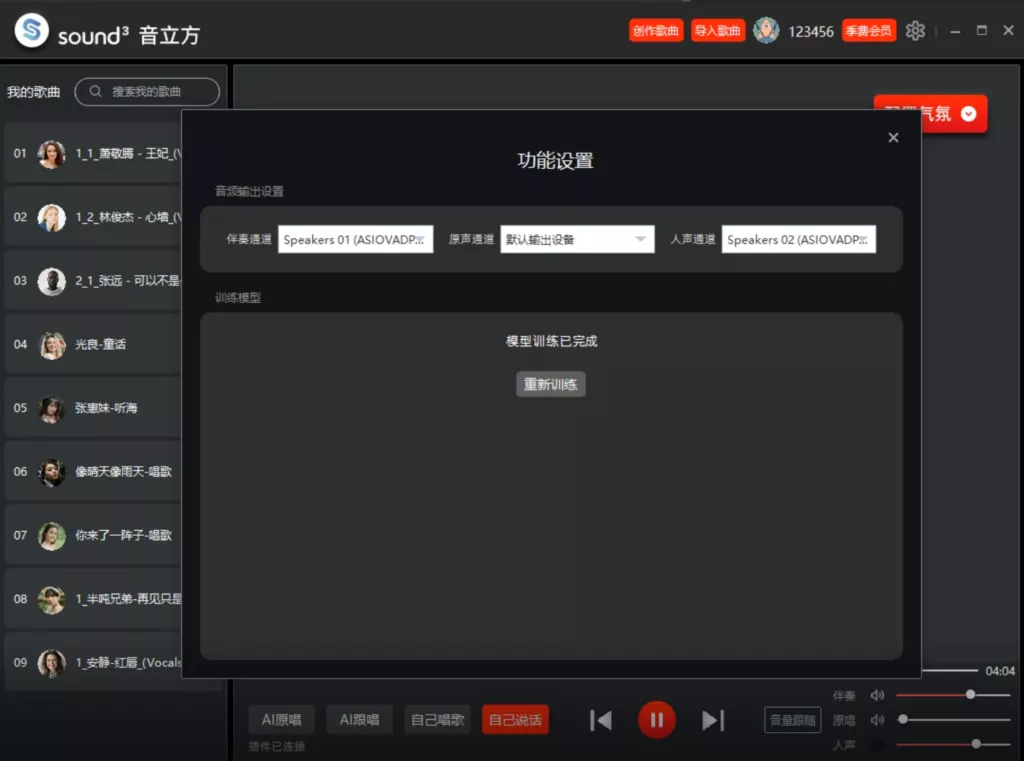This screenshot has height=761, width=1024.
Task: Pause playback with the red pause button
Action: (x=656, y=720)
